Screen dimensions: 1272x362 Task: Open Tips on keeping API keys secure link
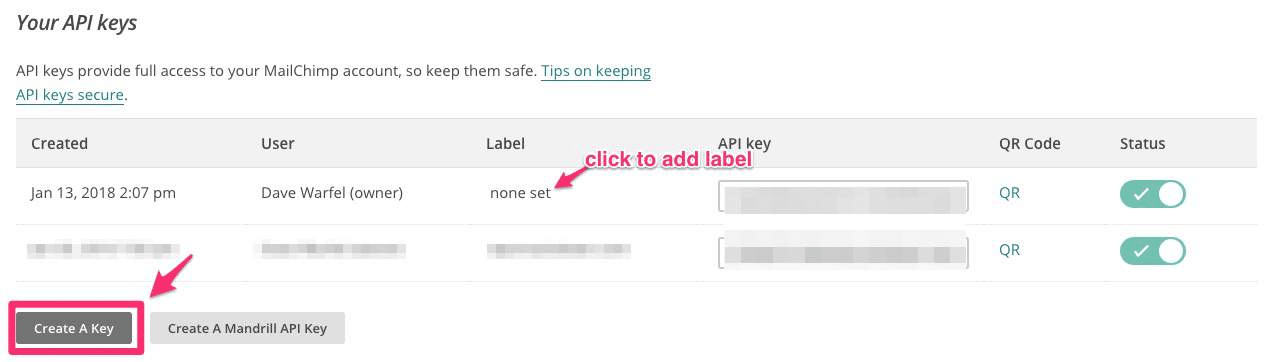click(334, 84)
